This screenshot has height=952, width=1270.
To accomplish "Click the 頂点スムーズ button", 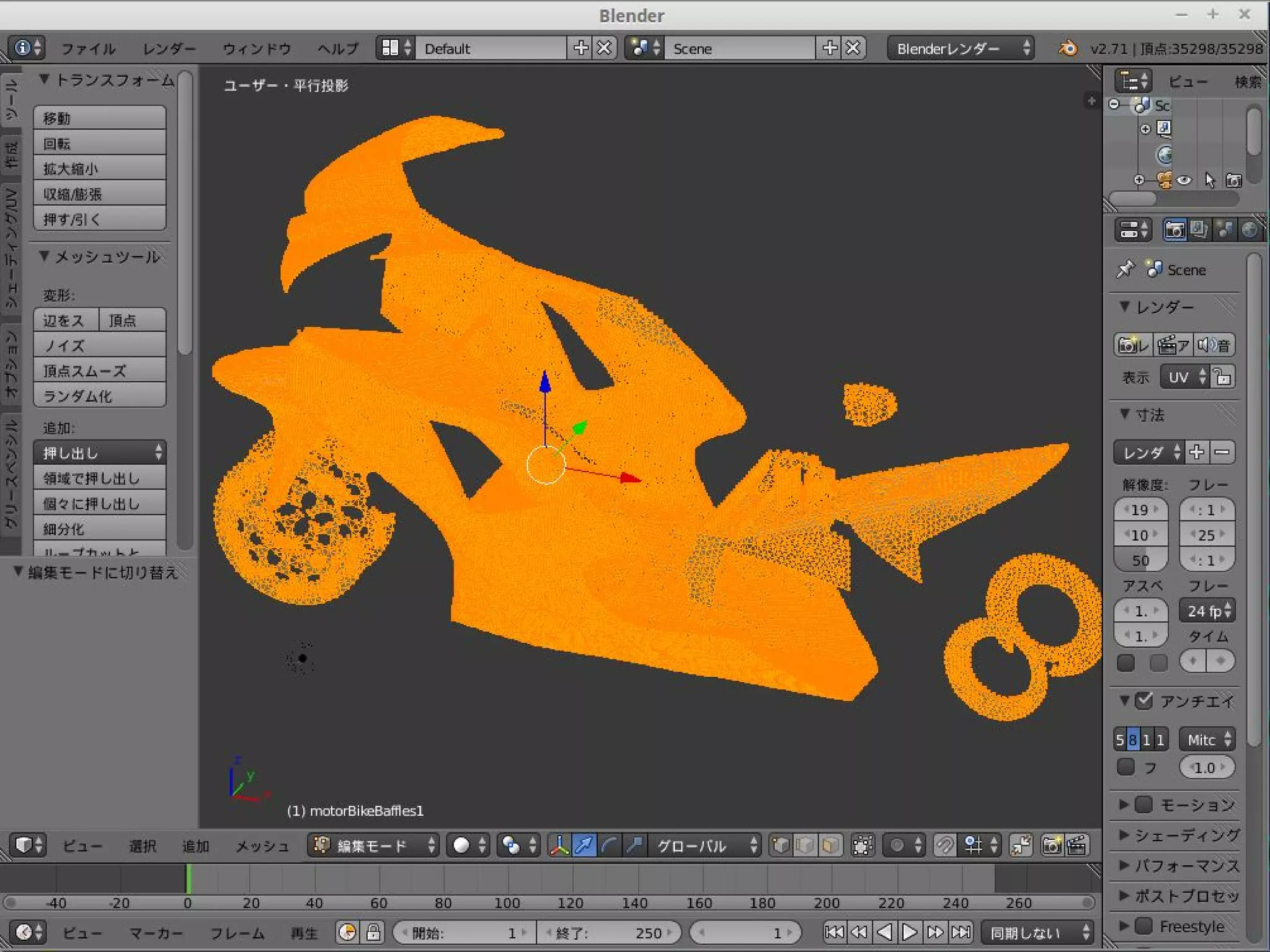I will [x=99, y=371].
